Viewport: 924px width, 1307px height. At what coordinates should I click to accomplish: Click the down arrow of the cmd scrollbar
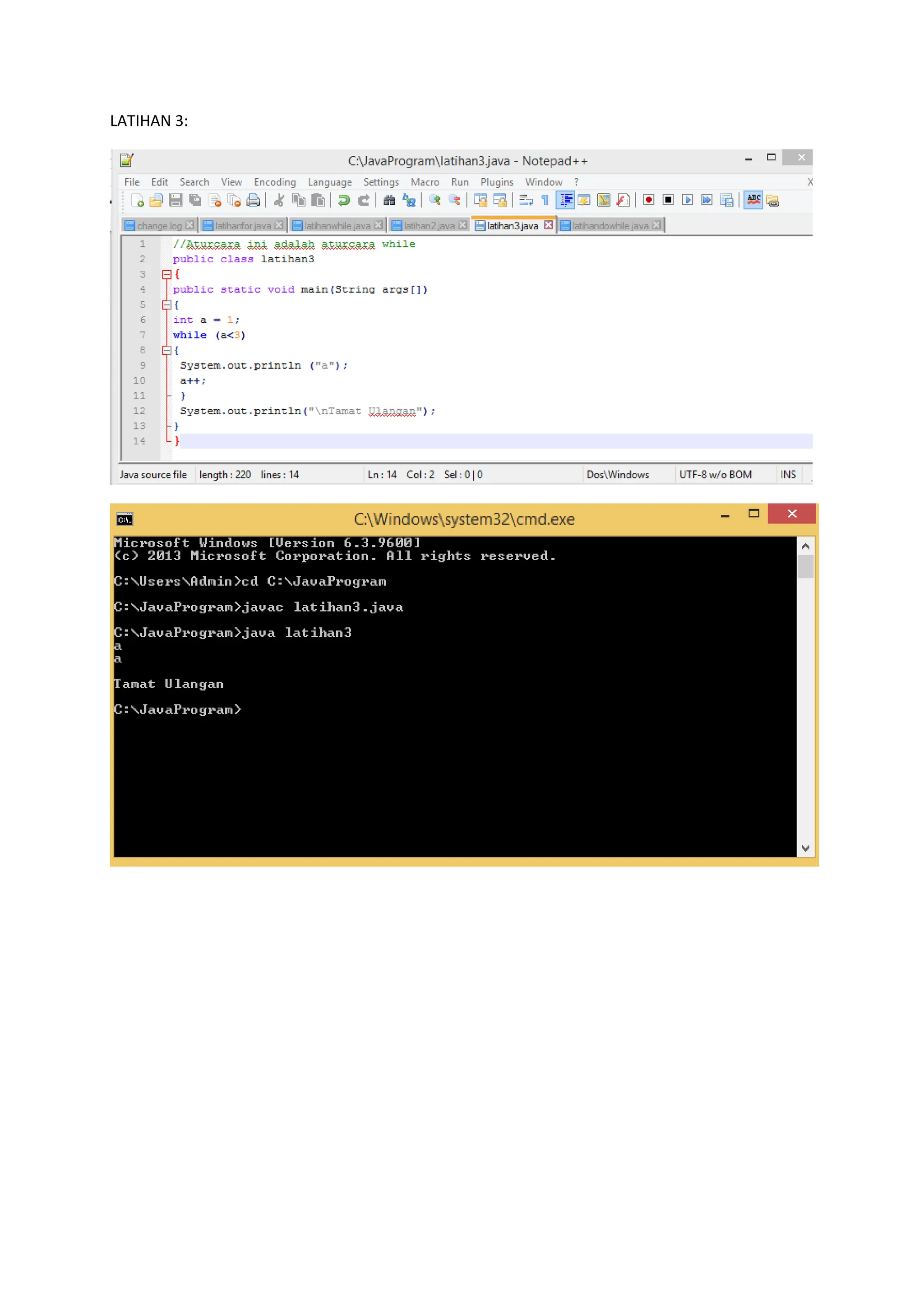tap(805, 849)
